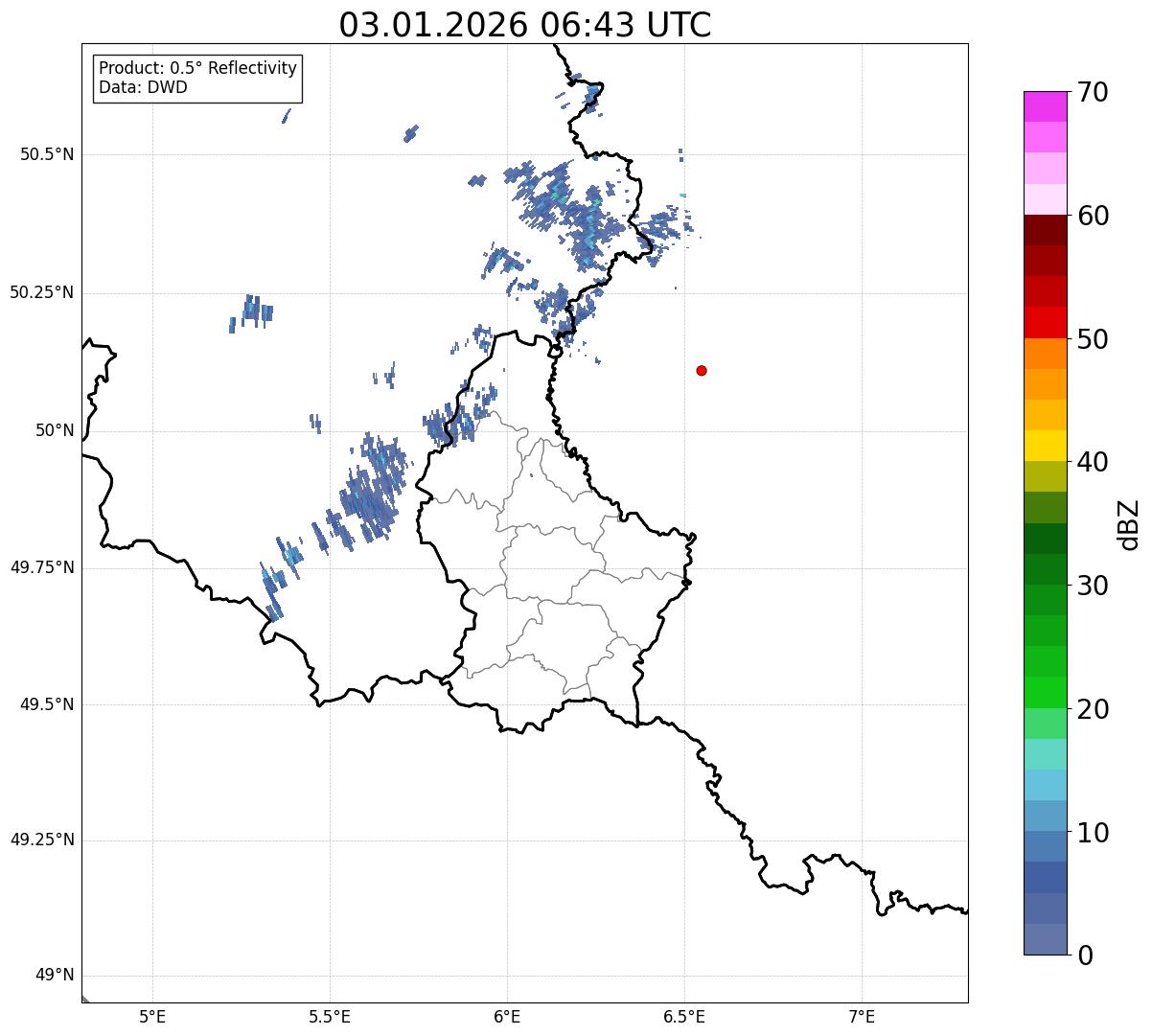Click the 49.75°N latitude label
This screenshot has height=1036, width=1152.
(41, 567)
